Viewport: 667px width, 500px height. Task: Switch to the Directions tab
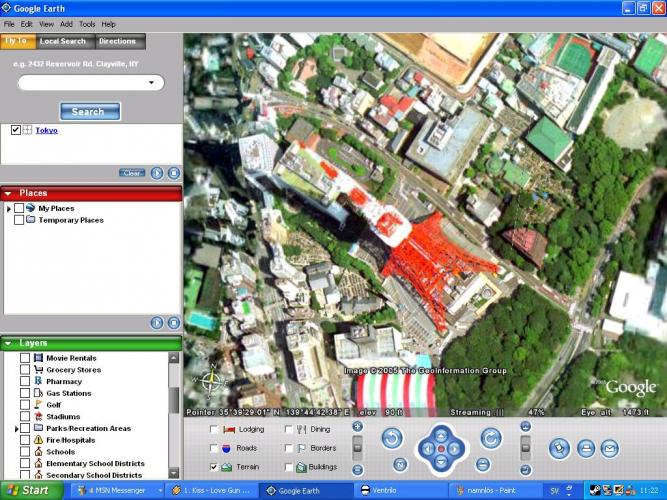tap(117, 41)
